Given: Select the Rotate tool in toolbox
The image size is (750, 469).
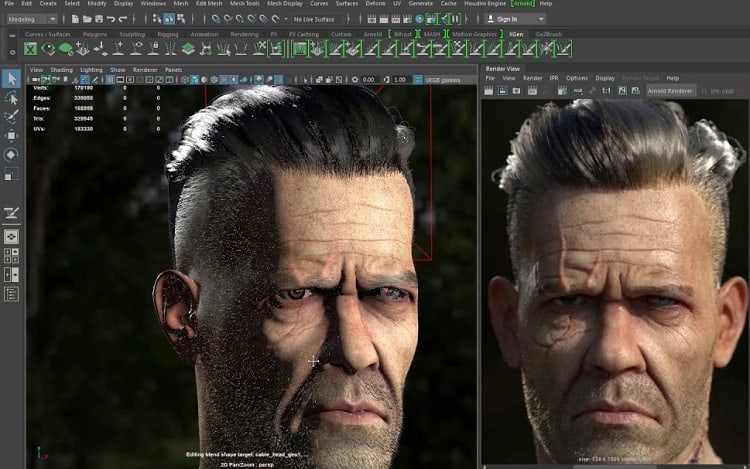Looking at the screenshot, I should [x=11, y=155].
